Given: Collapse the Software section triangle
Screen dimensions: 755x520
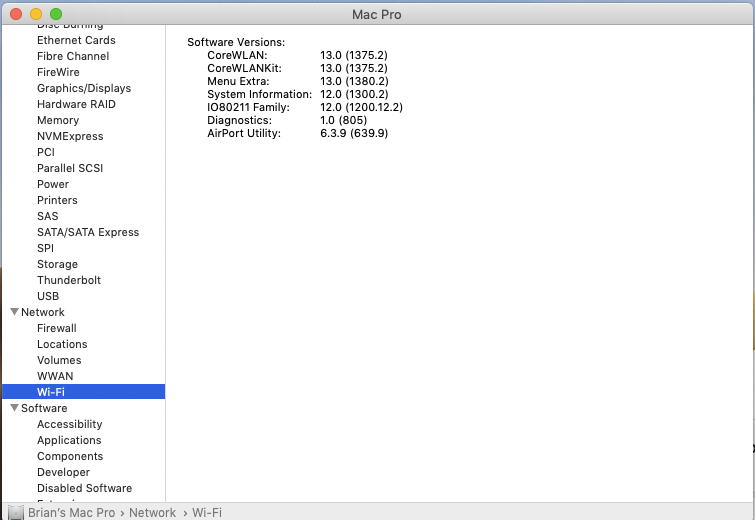Looking at the screenshot, I should point(14,407).
